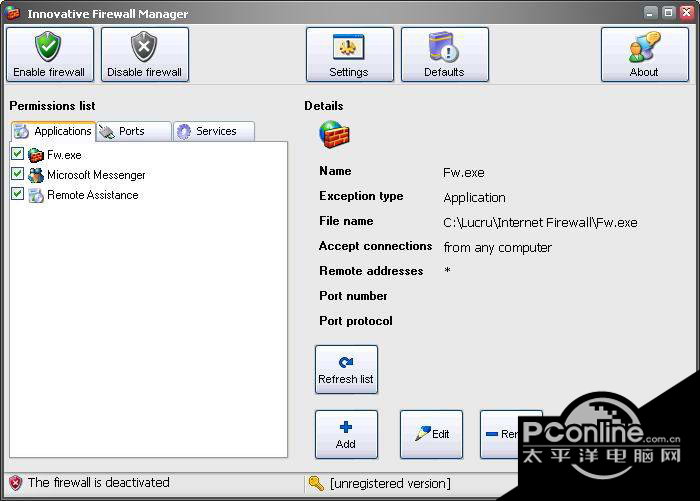
Task: Click the title bar application icon
Action: [12, 13]
